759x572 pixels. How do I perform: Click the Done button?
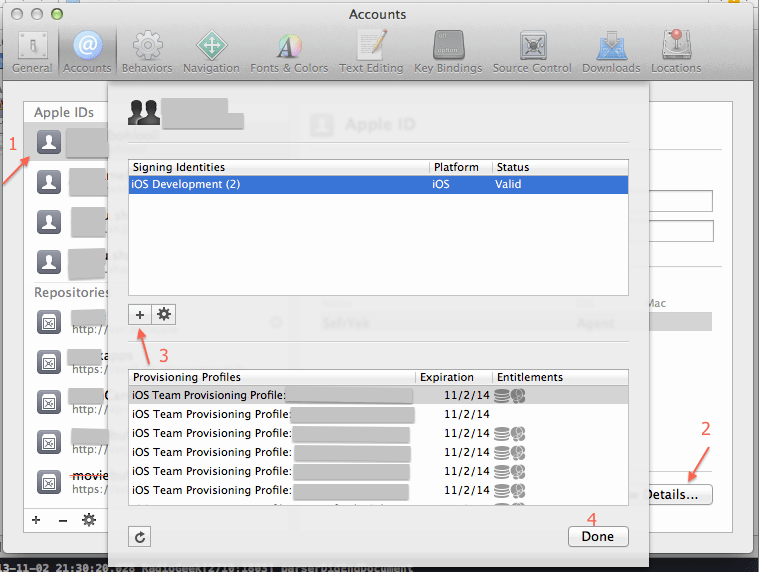point(598,537)
